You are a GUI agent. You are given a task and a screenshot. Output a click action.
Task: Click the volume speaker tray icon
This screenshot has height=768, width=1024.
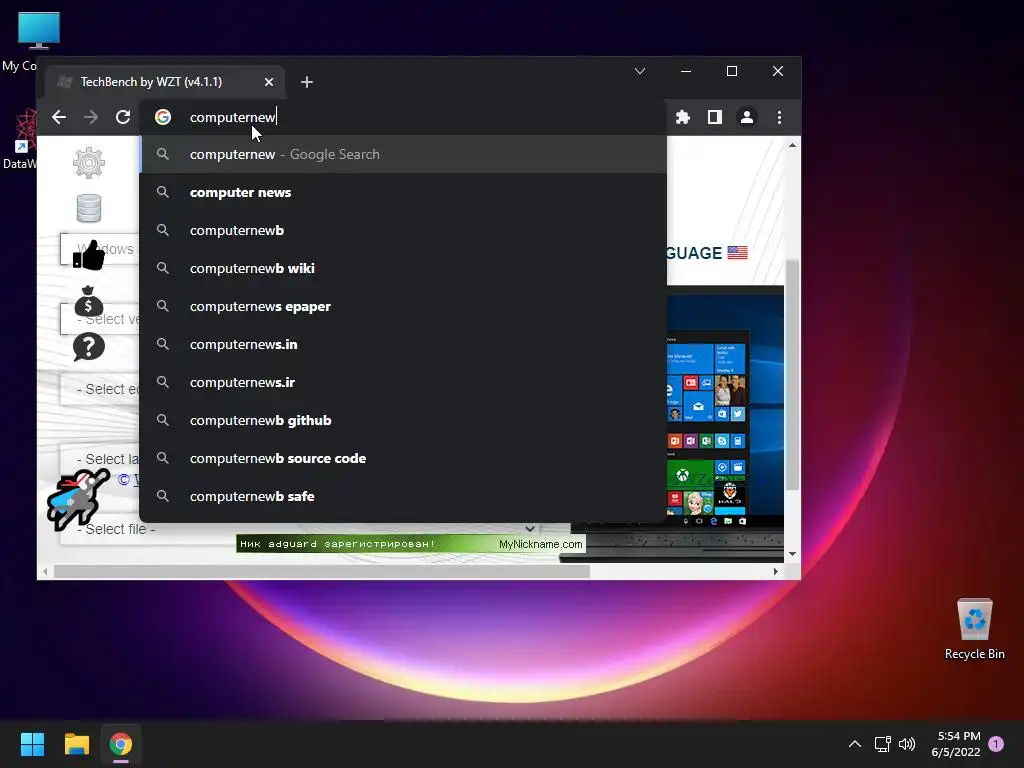coord(907,744)
